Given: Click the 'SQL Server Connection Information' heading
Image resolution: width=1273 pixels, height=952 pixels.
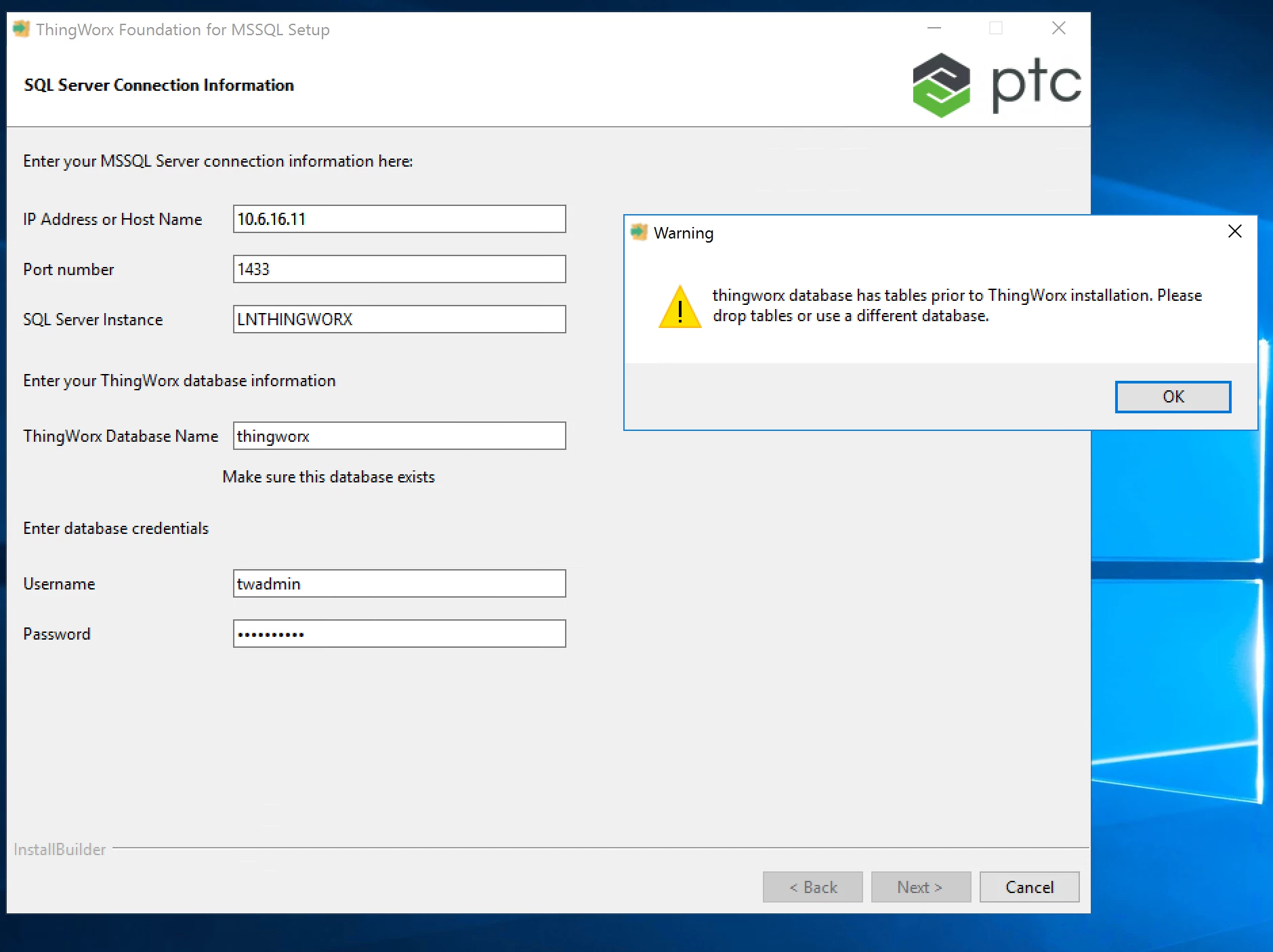Looking at the screenshot, I should (x=159, y=85).
